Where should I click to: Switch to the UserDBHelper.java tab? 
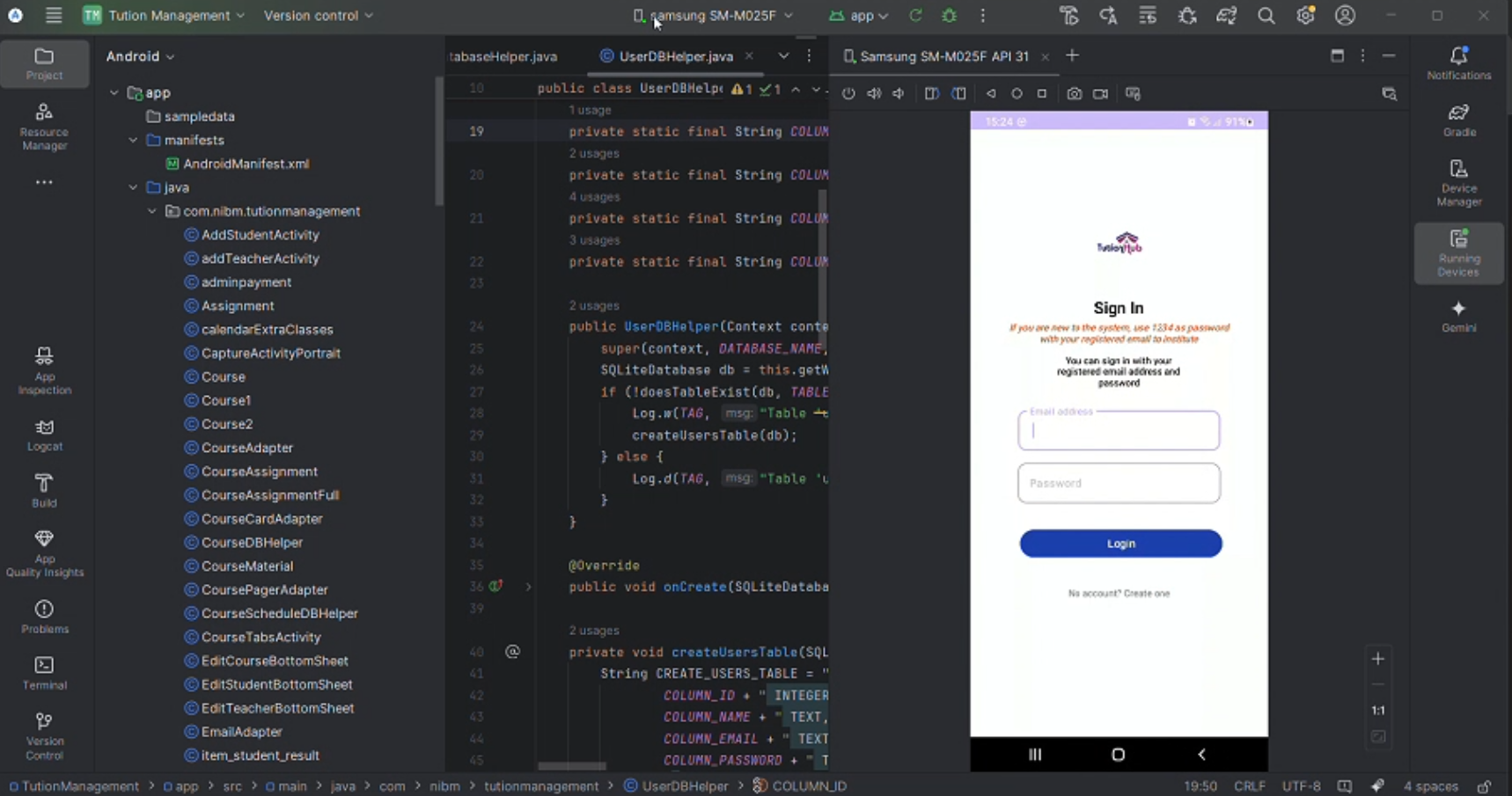coord(675,56)
